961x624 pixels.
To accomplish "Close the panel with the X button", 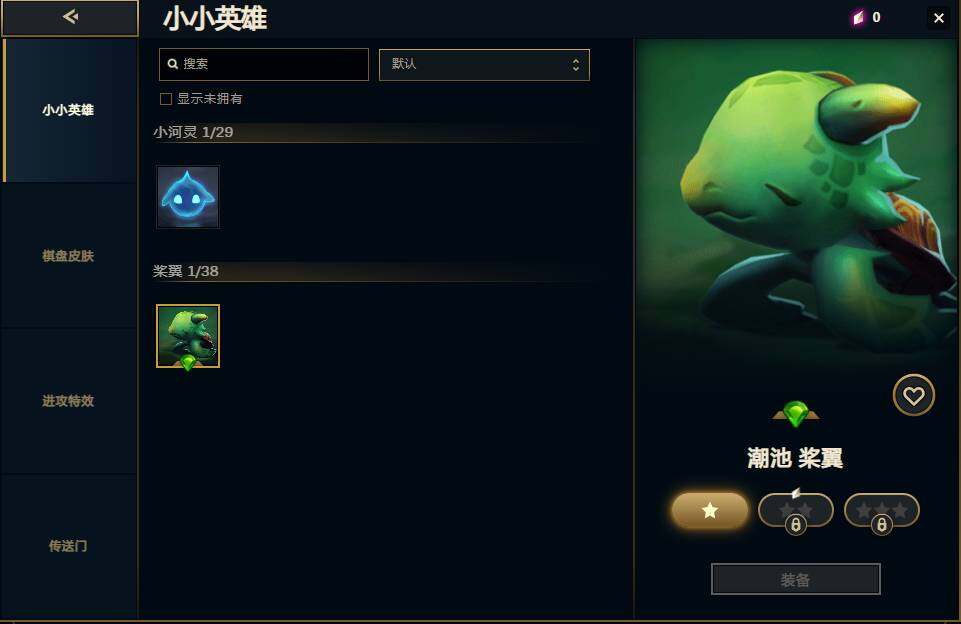I will (938, 18).
